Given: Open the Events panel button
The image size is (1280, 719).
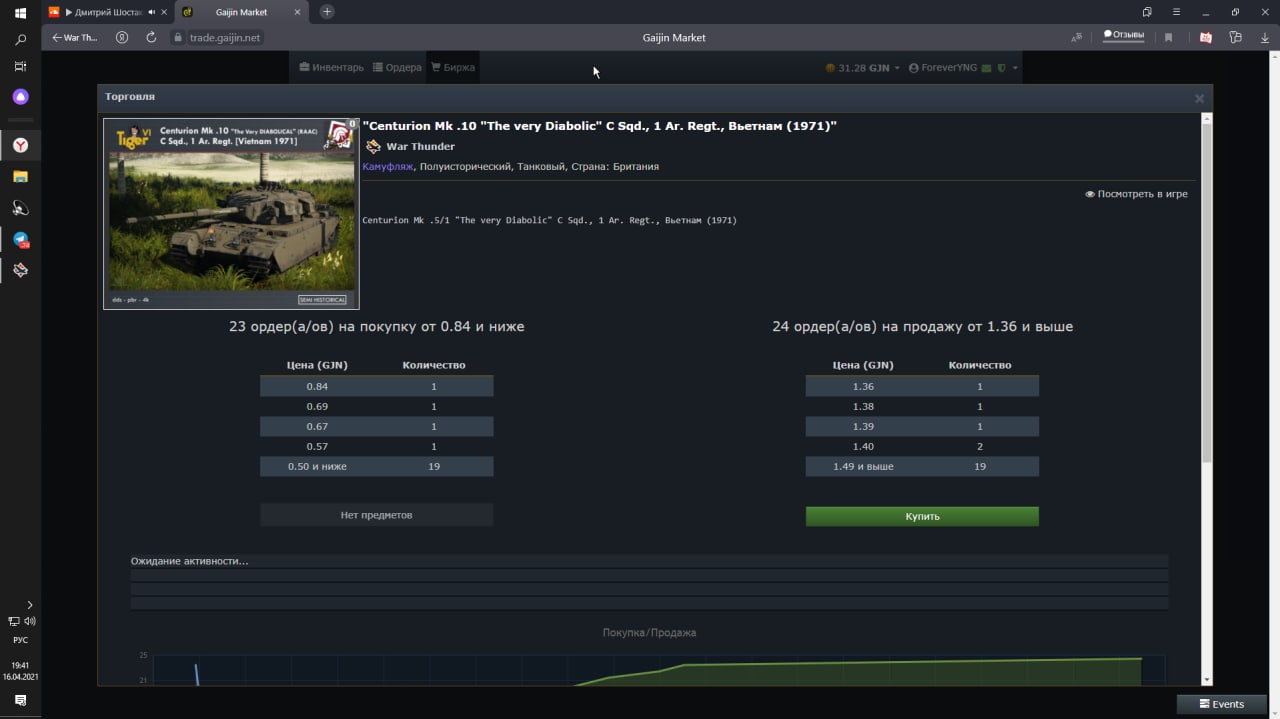Looking at the screenshot, I should pos(1221,704).
